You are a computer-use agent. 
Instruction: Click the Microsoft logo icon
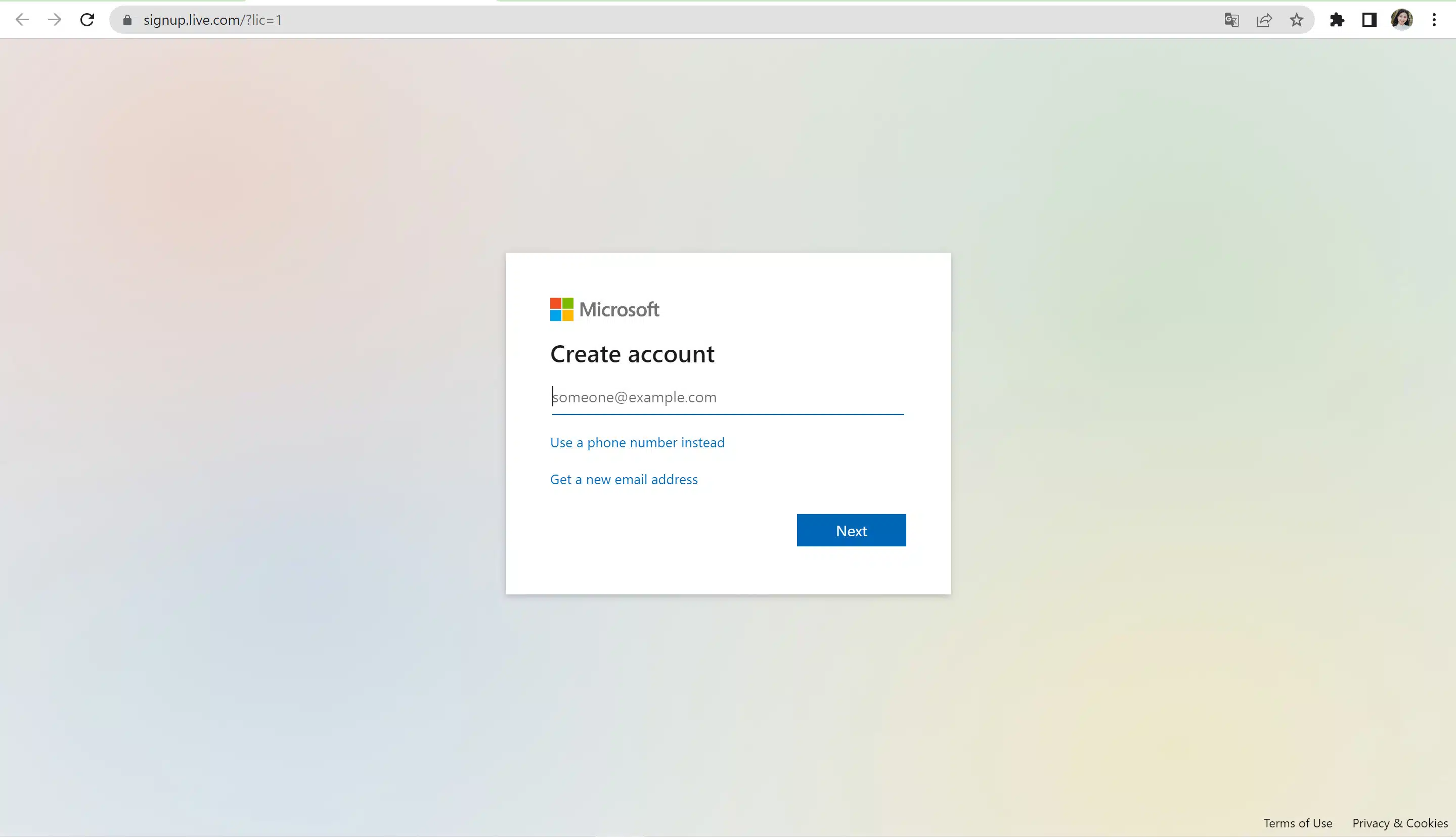click(x=561, y=309)
